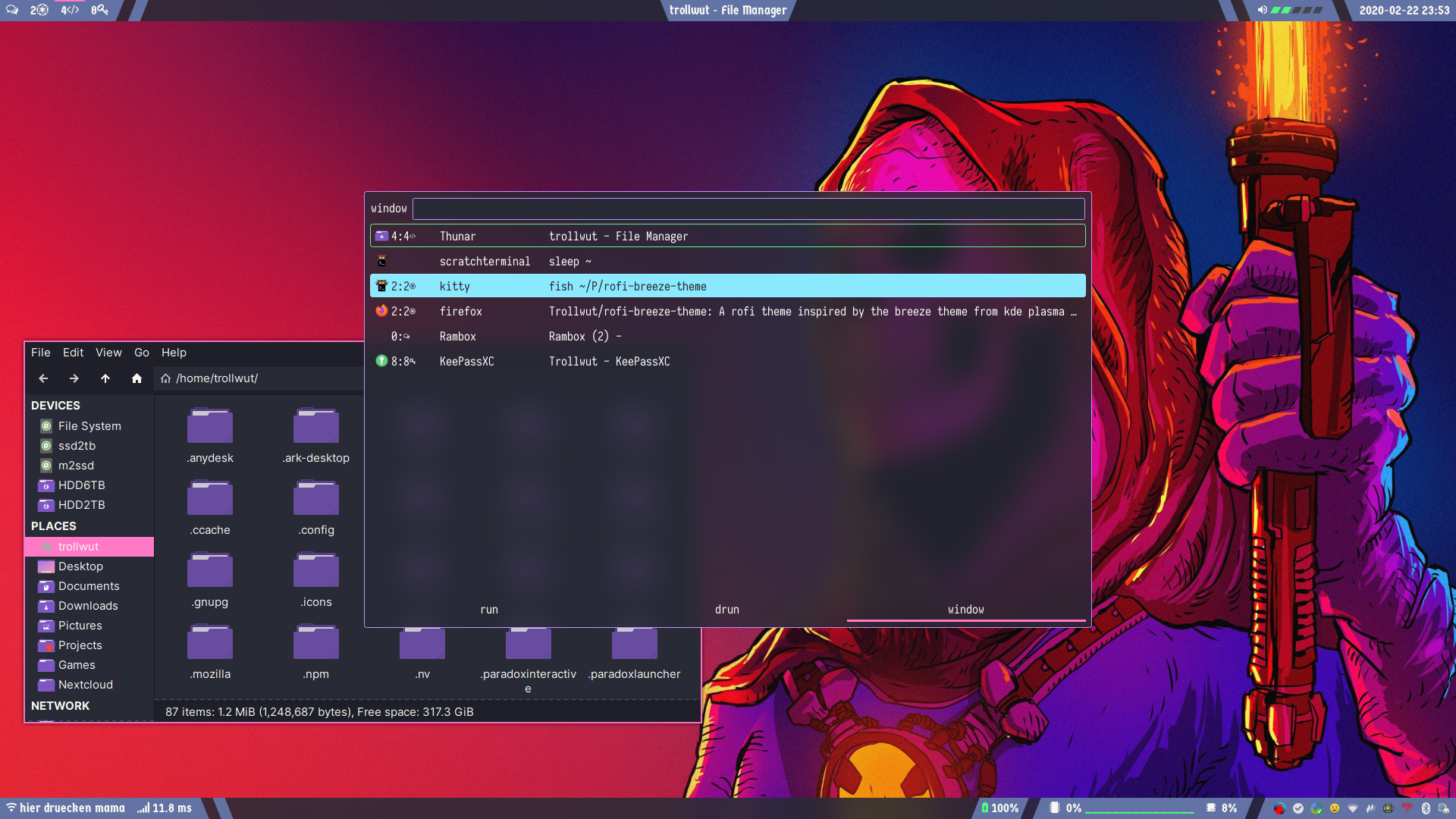Switch to the run tab
1456x819 pixels.
[x=489, y=610]
